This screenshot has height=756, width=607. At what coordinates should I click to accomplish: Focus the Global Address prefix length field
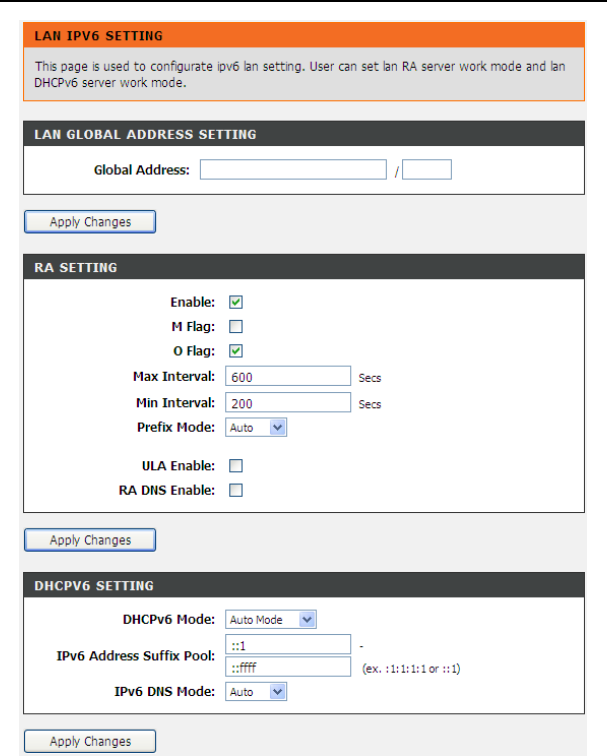427,170
